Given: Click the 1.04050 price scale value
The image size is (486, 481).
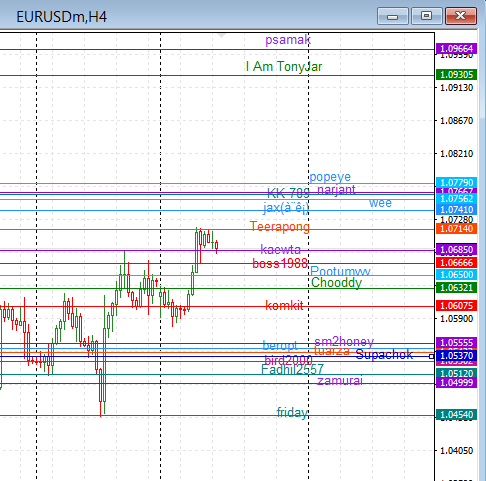Looking at the screenshot, I should pos(456,451).
